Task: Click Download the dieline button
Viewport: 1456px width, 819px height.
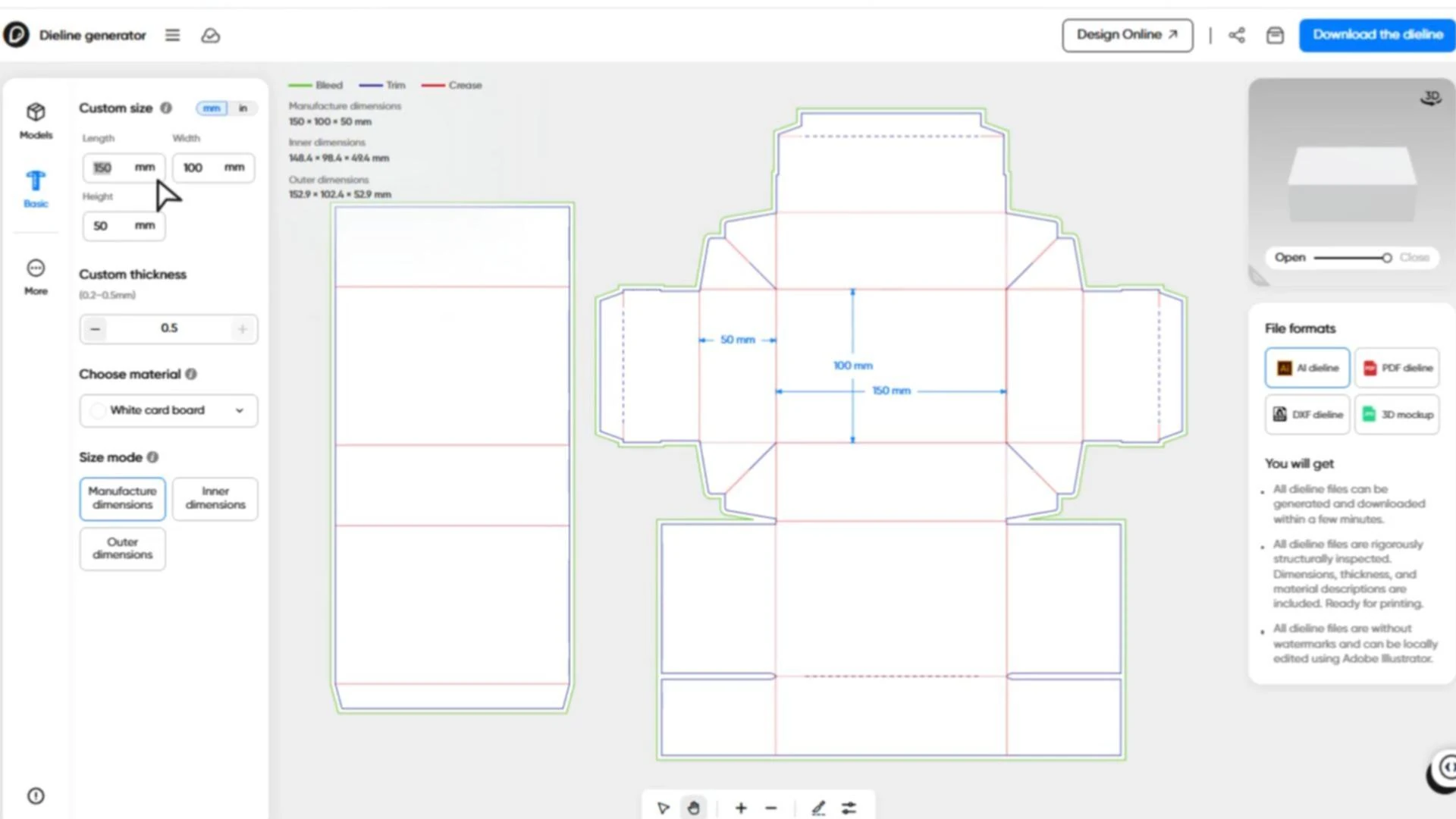Action: tap(1377, 35)
